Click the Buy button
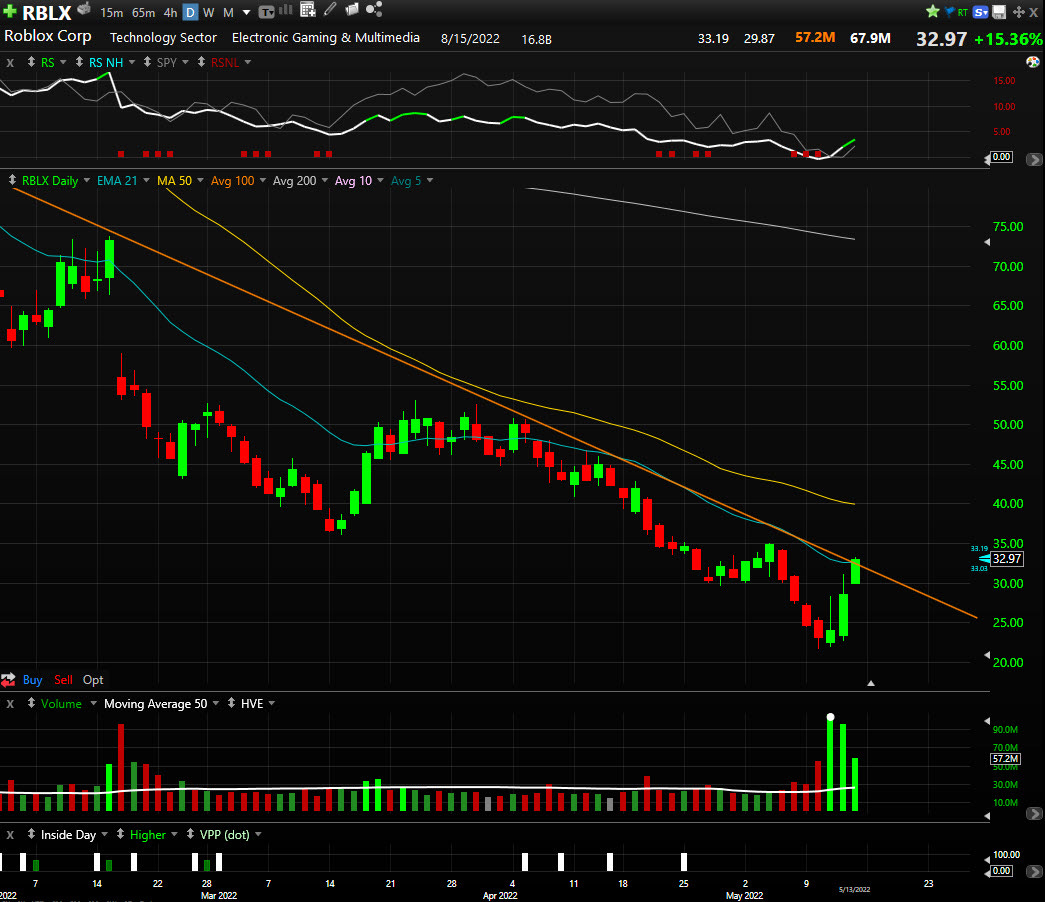The height and width of the screenshot is (902, 1045). click(33, 680)
